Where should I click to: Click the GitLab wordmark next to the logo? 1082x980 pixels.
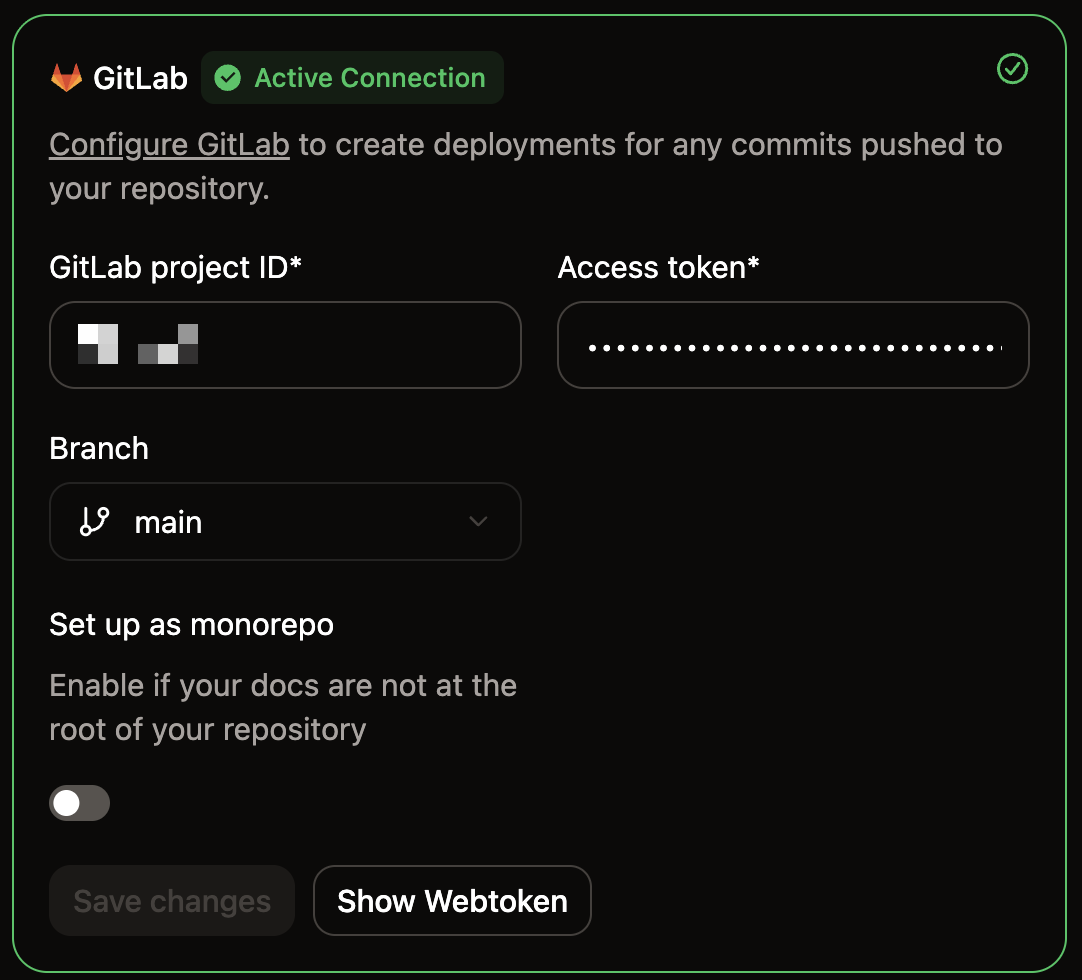coord(141,77)
